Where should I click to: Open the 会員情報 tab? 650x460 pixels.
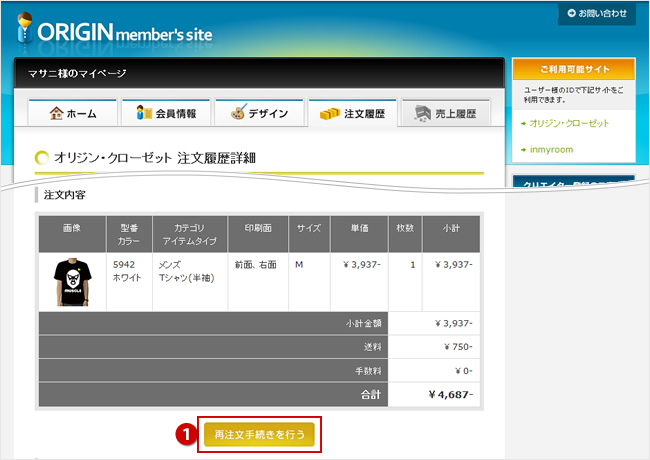pyautogui.click(x=166, y=113)
